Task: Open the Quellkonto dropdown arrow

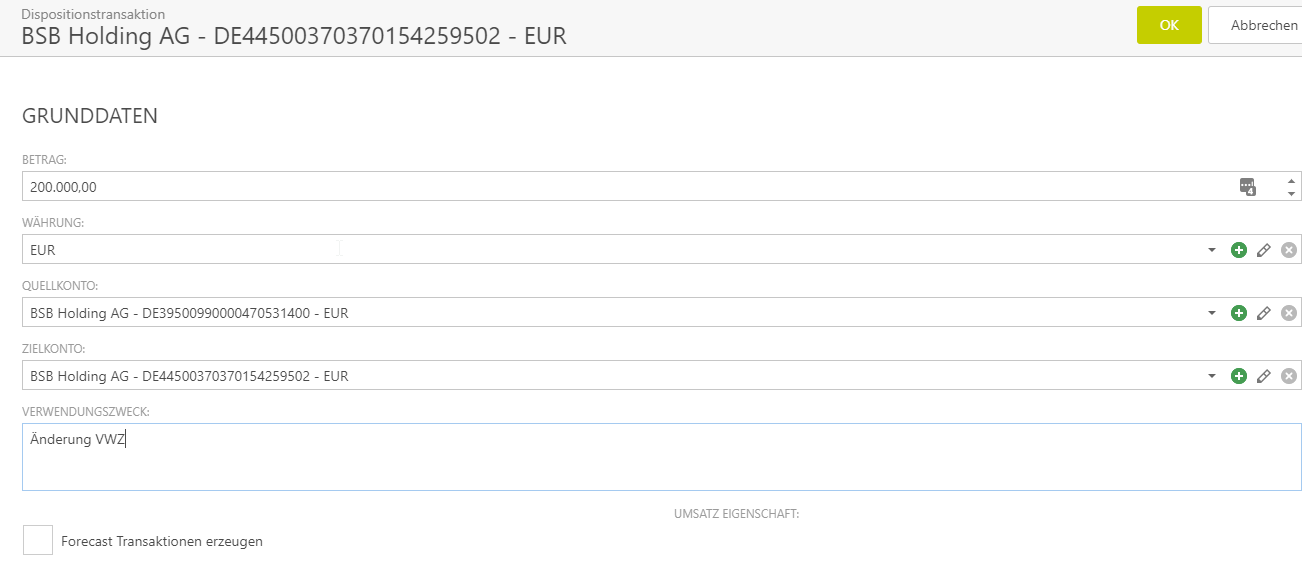Action: (1212, 313)
